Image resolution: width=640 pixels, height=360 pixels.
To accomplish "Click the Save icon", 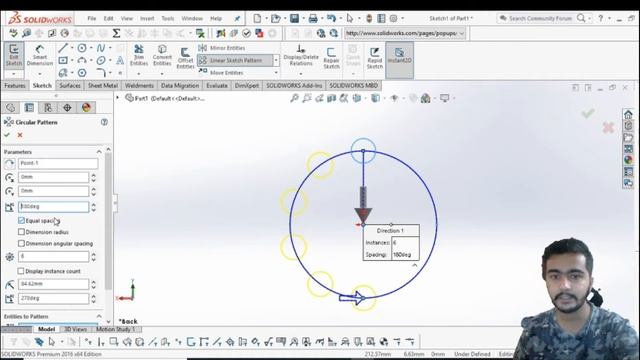I will (x=294, y=18).
